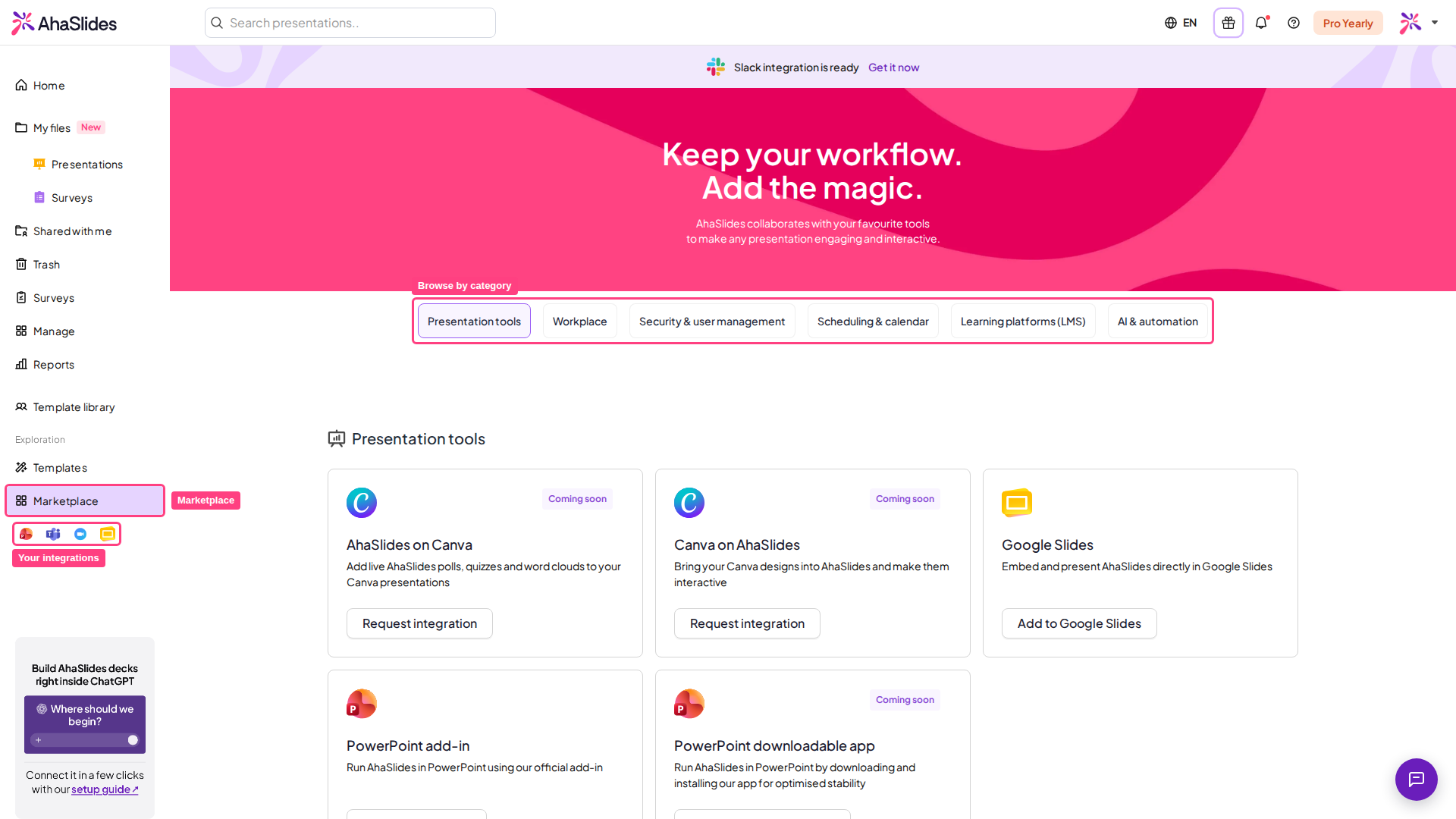This screenshot has width=1456, height=819.
Task: Switch to Learning platforms (LMS) tab
Action: click(1023, 322)
